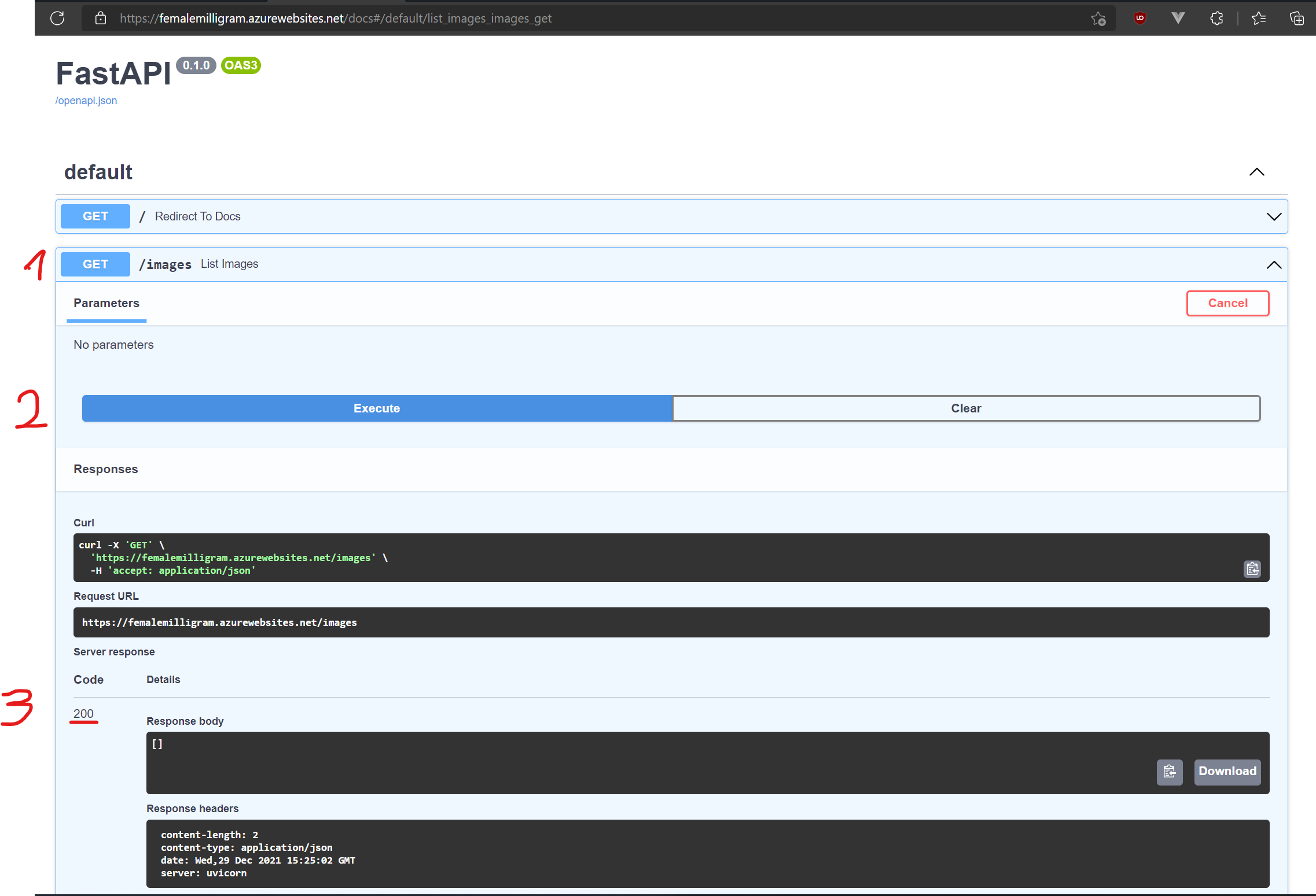
Task: Collapse the GET /images List Images operation
Action: pyautogui.click(x=1274, y=264)
